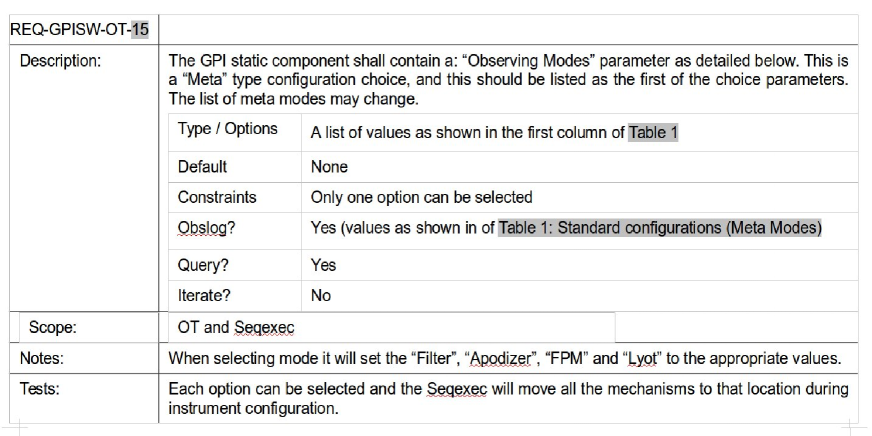The image size is (872, 436).
Task: Click the "OT and Seqexec" scope value
Action: (x=231, y=327)
